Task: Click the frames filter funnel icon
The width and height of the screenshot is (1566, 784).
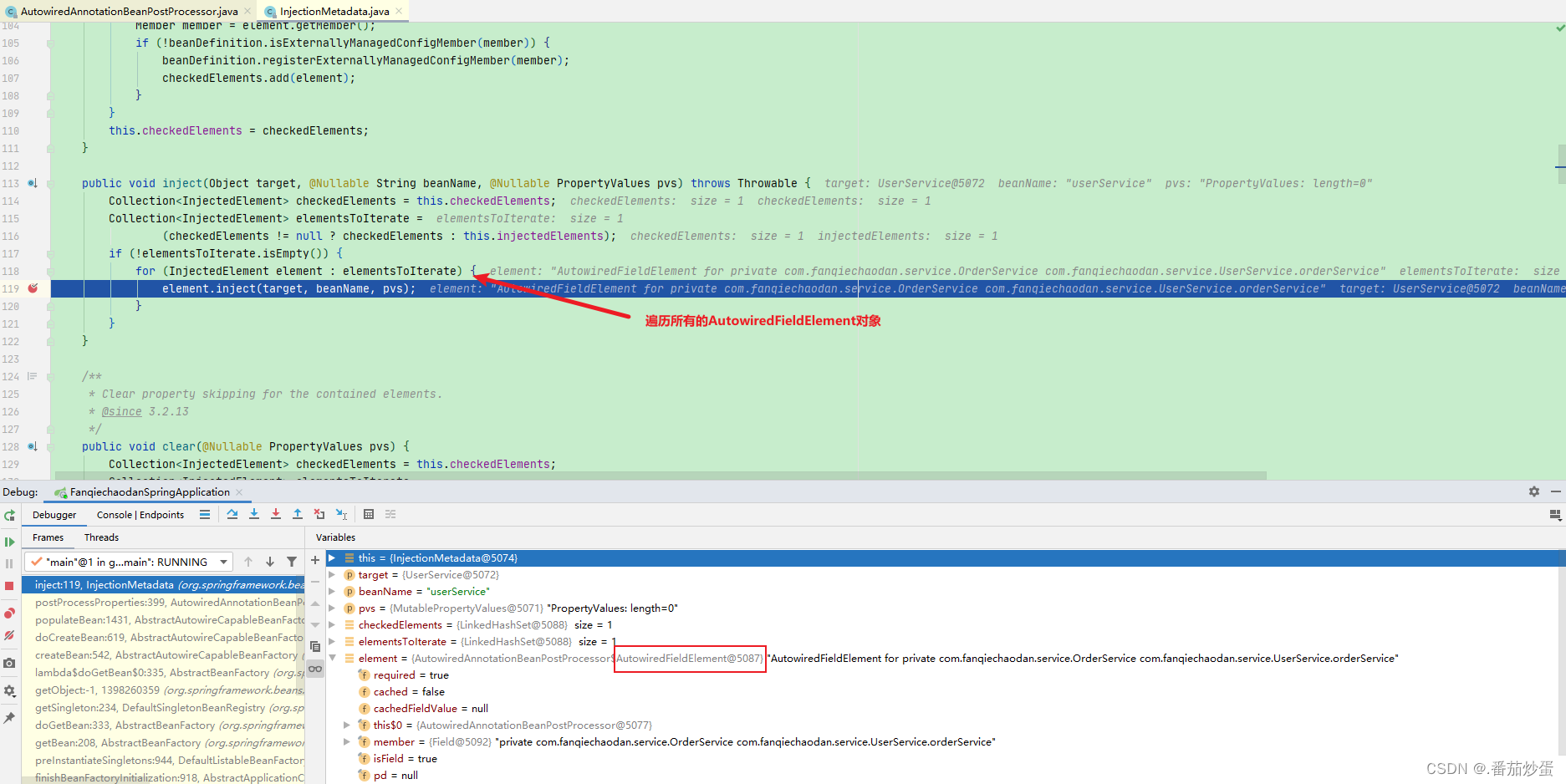Action: [292, 562]
